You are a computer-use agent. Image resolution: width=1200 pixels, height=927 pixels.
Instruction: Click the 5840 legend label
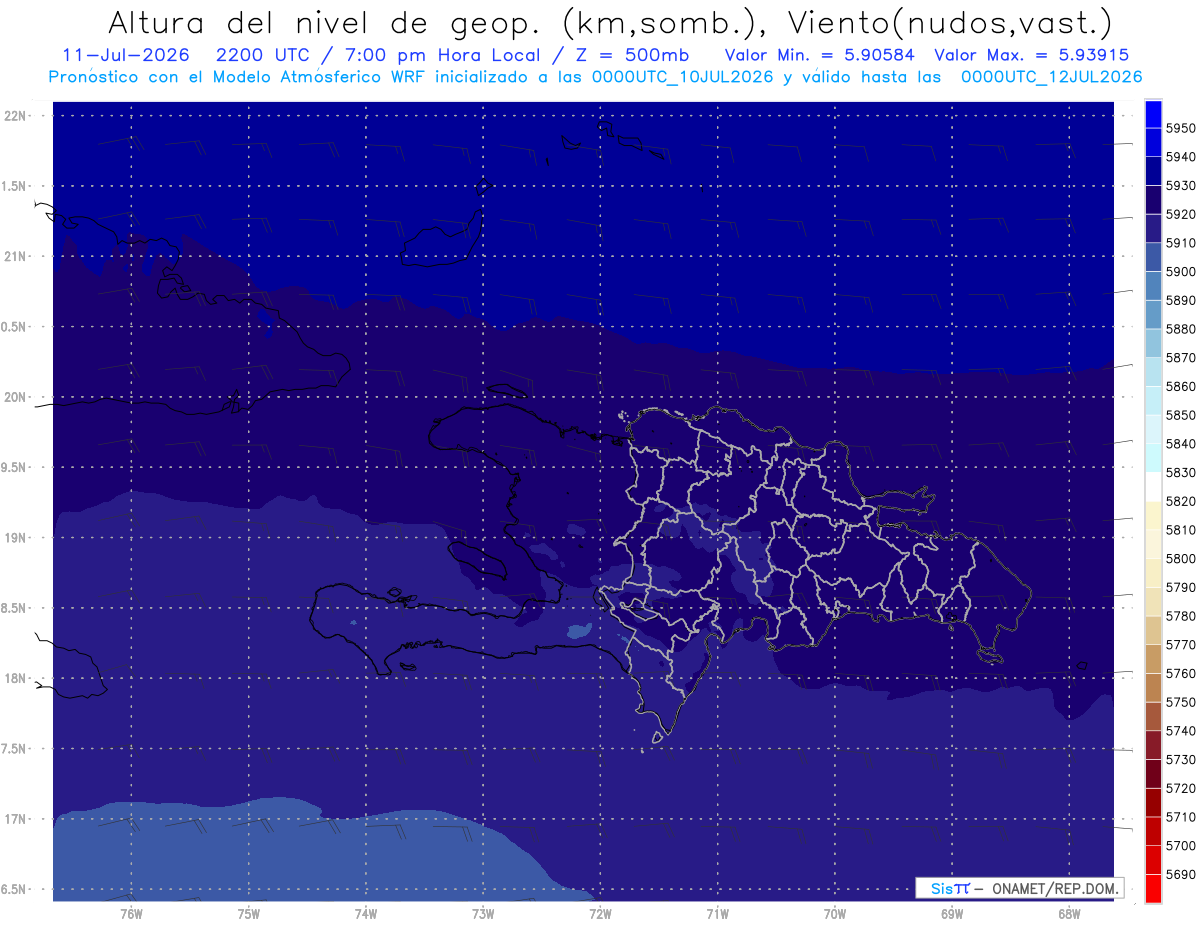[1181, 444]
